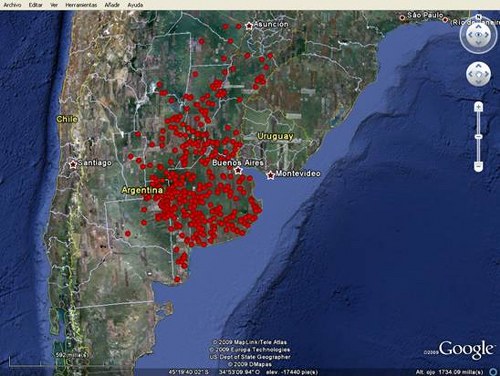Open the Archivo menu
The image size is (500, 376).
12,5
